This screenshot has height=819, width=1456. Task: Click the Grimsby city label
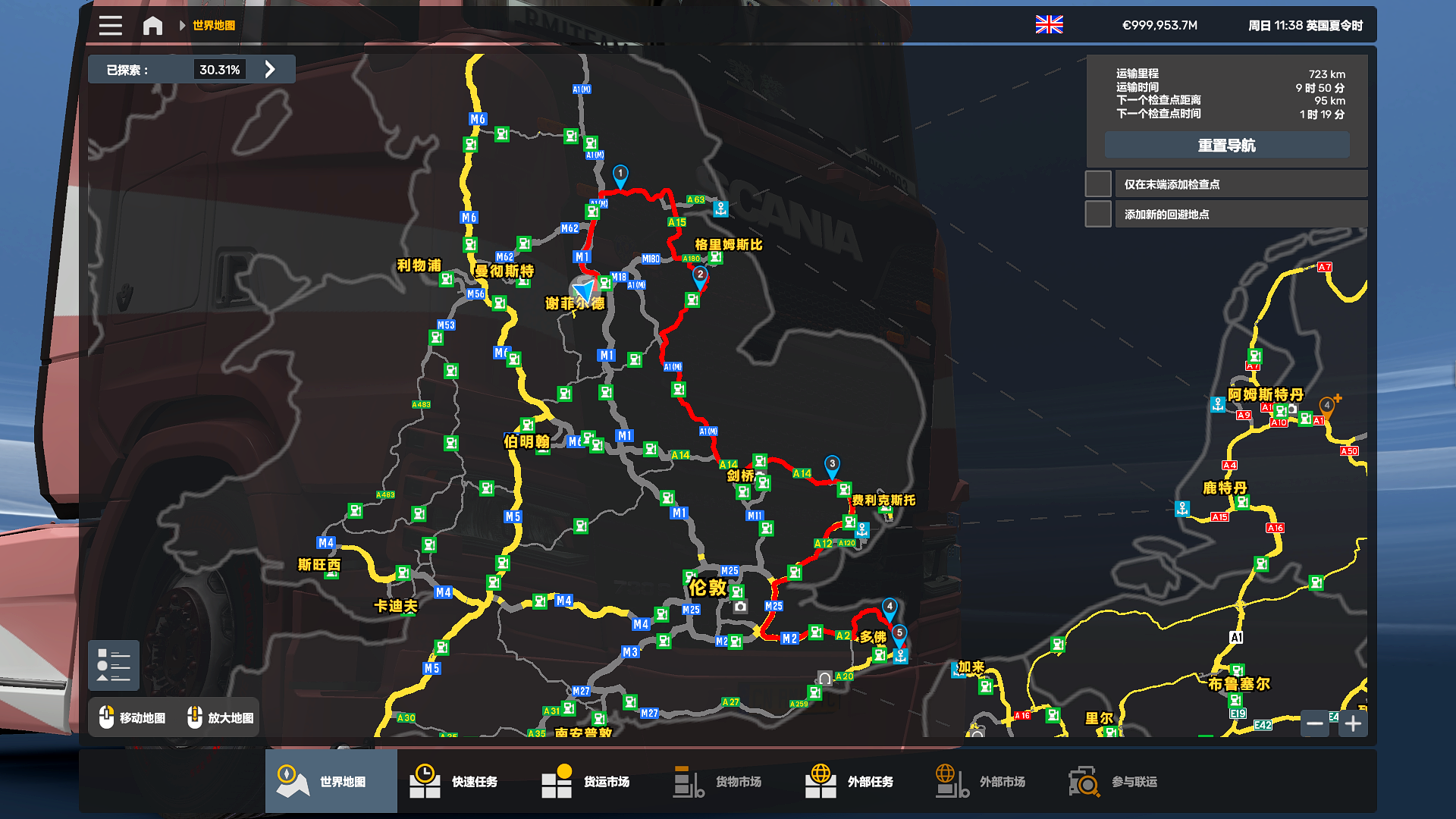pos(729,244)
